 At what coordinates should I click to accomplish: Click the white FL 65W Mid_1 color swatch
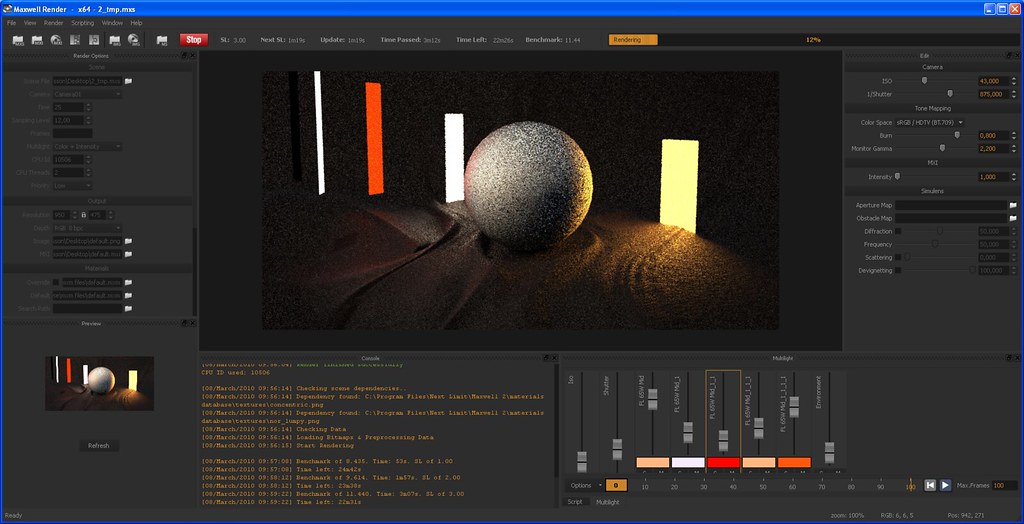(688, 462)
